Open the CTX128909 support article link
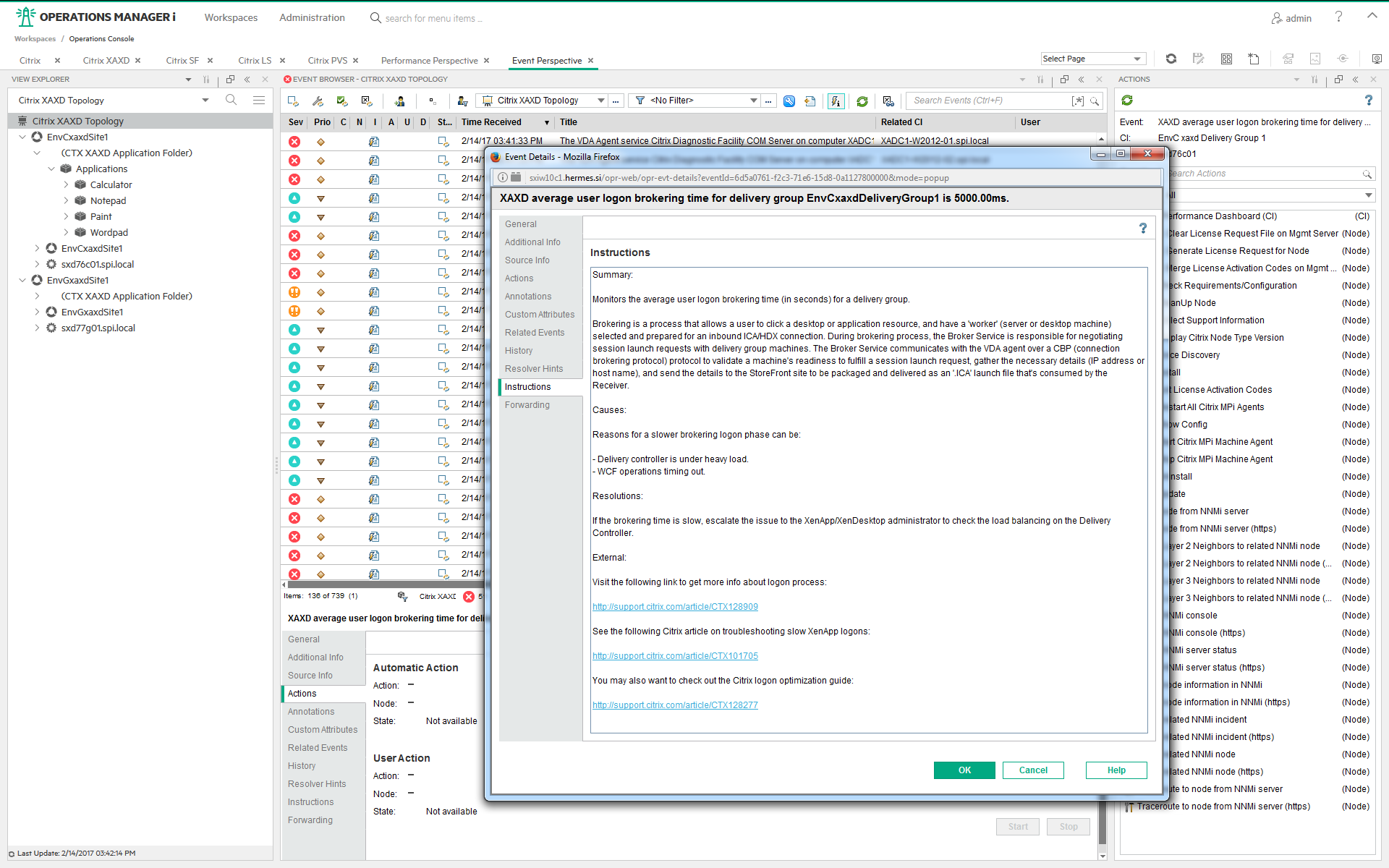This screenshot has width=1389, height=868. (x=675, y=607)
